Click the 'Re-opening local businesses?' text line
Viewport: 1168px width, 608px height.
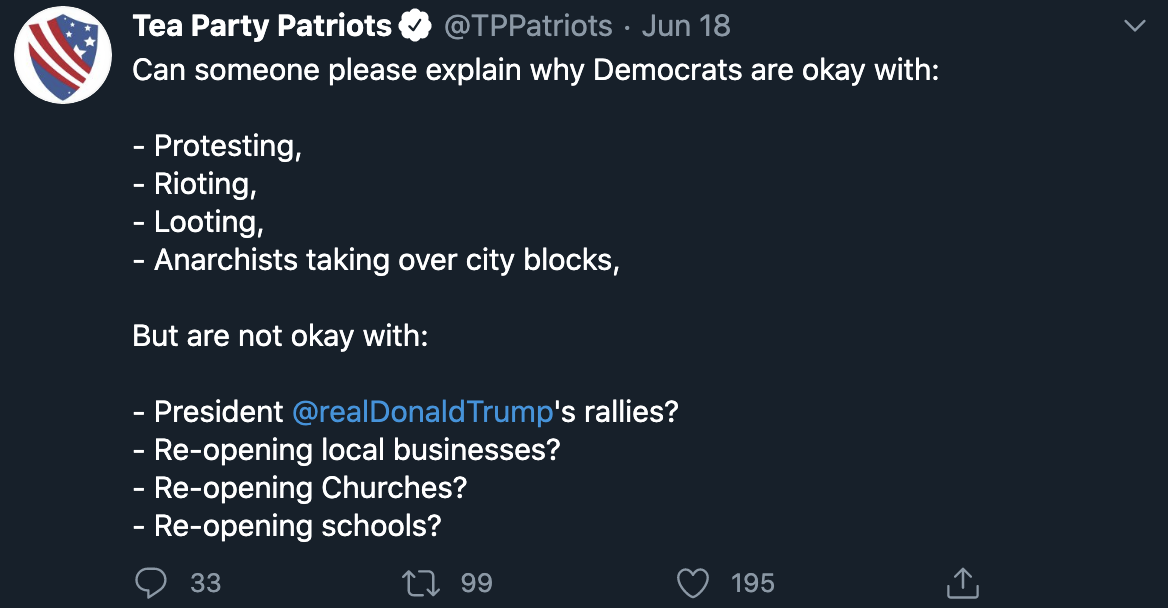point(346,450)
